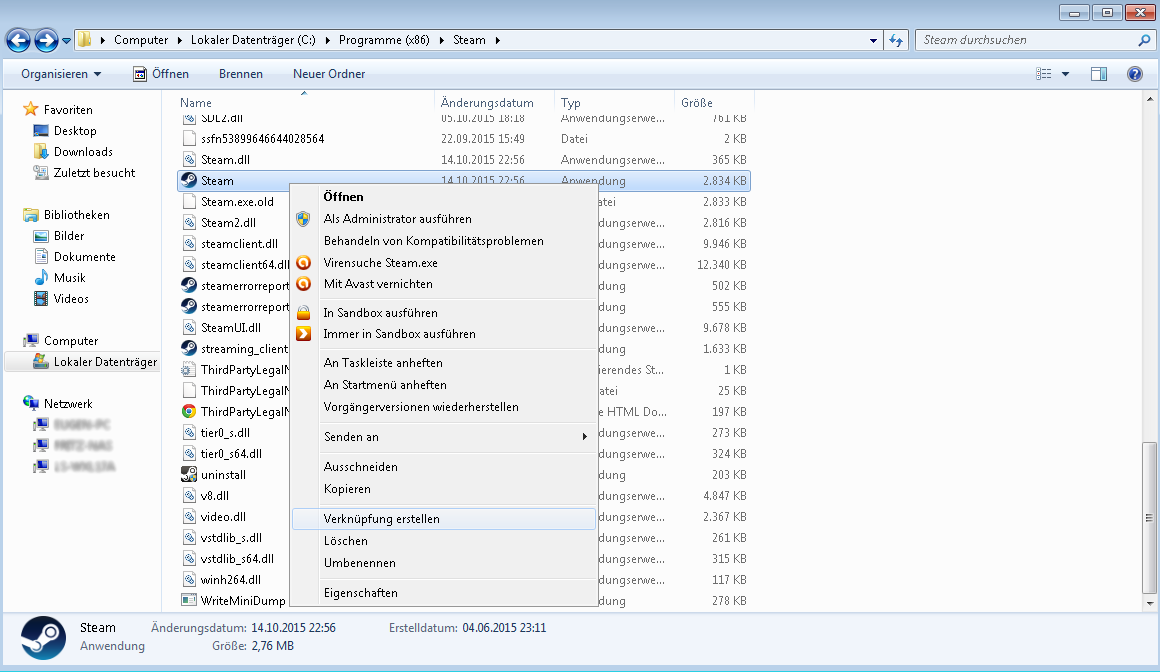This screenshot has width=1160, height=672.
Task: Toggle the preview pane icon
Action: point(1099,74)
